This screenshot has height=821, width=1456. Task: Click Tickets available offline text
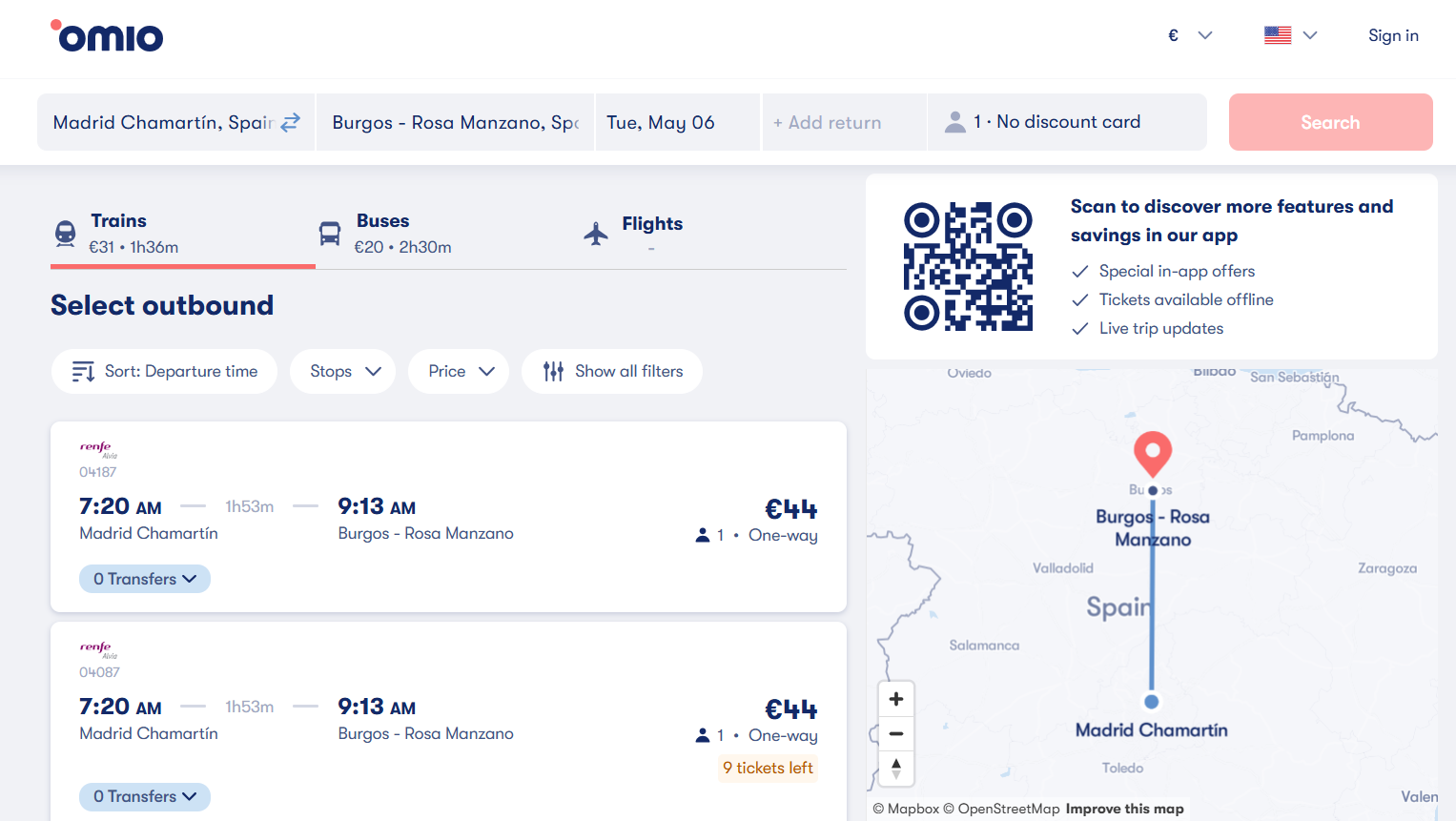click(1186, 299)
